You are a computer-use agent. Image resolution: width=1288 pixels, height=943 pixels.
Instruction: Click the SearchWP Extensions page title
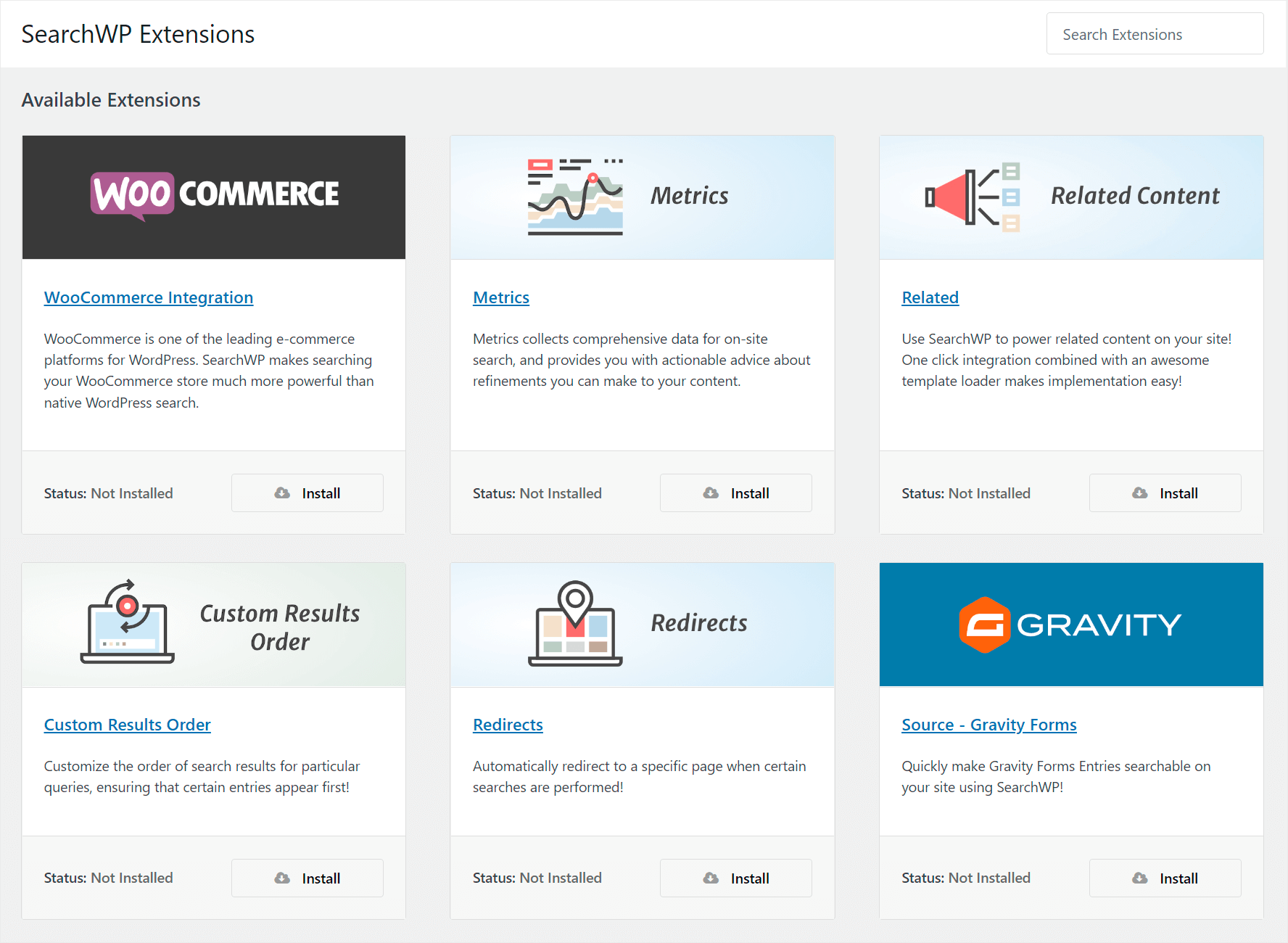pyautogui.click(x=138, y=34)
